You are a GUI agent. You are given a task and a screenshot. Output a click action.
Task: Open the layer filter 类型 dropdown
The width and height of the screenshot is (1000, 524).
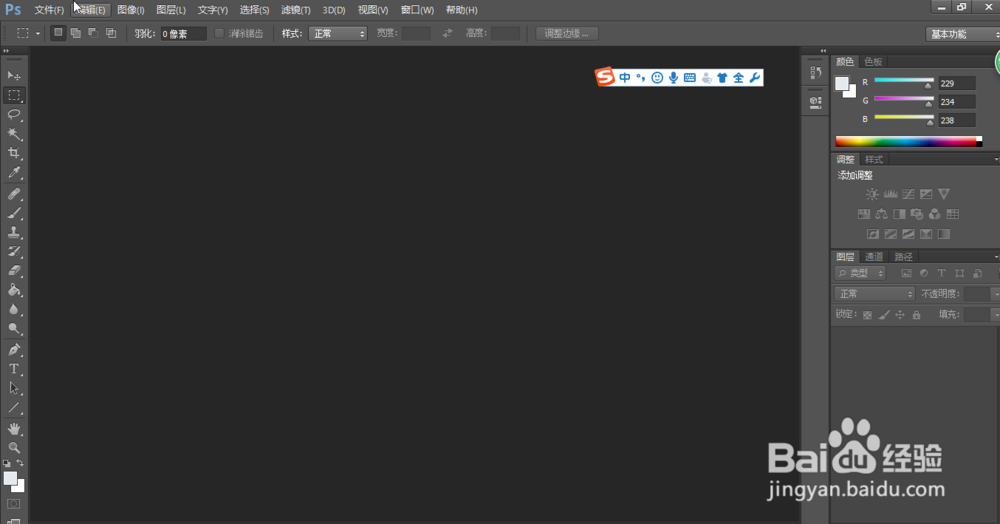860,273
